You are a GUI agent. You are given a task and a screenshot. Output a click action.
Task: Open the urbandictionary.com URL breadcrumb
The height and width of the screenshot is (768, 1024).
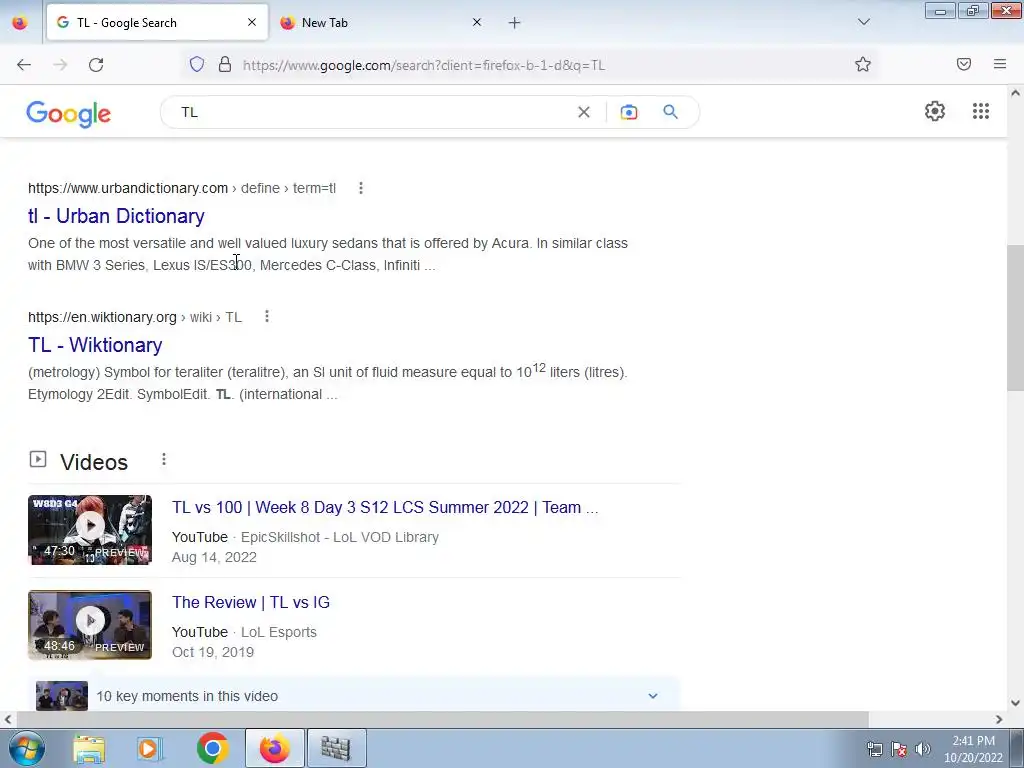[x=182, y=188]
